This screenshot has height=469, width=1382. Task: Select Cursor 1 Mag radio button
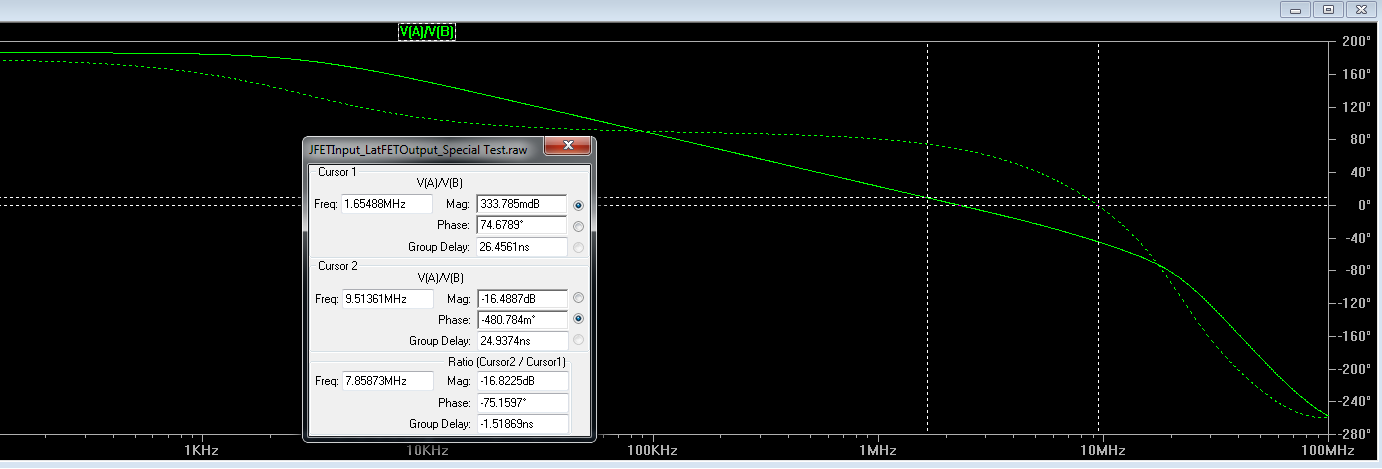point(578,205)
